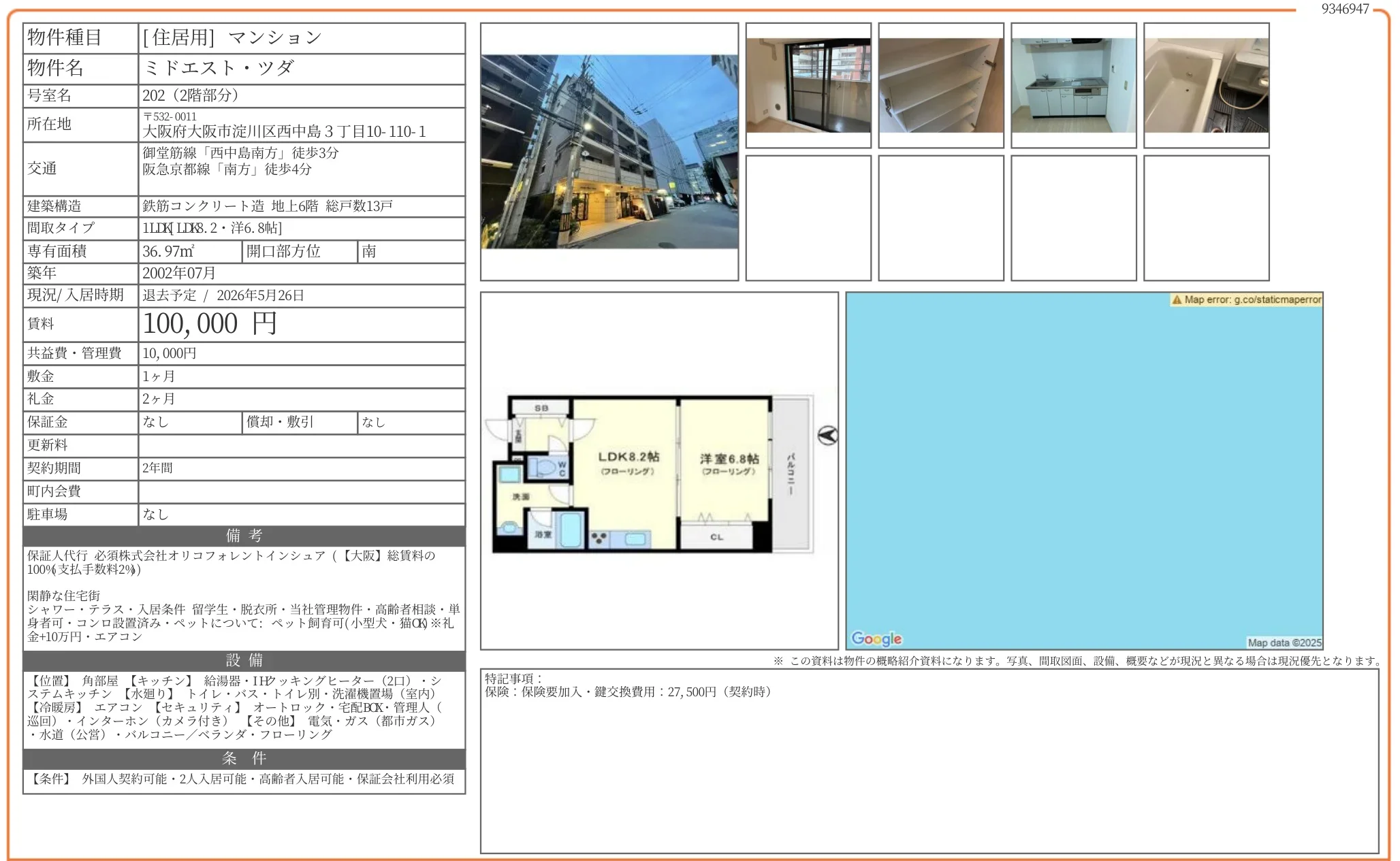Open the g.co/staticmaperror map error link
1400x861 pixels.
tap(1277, 299)
